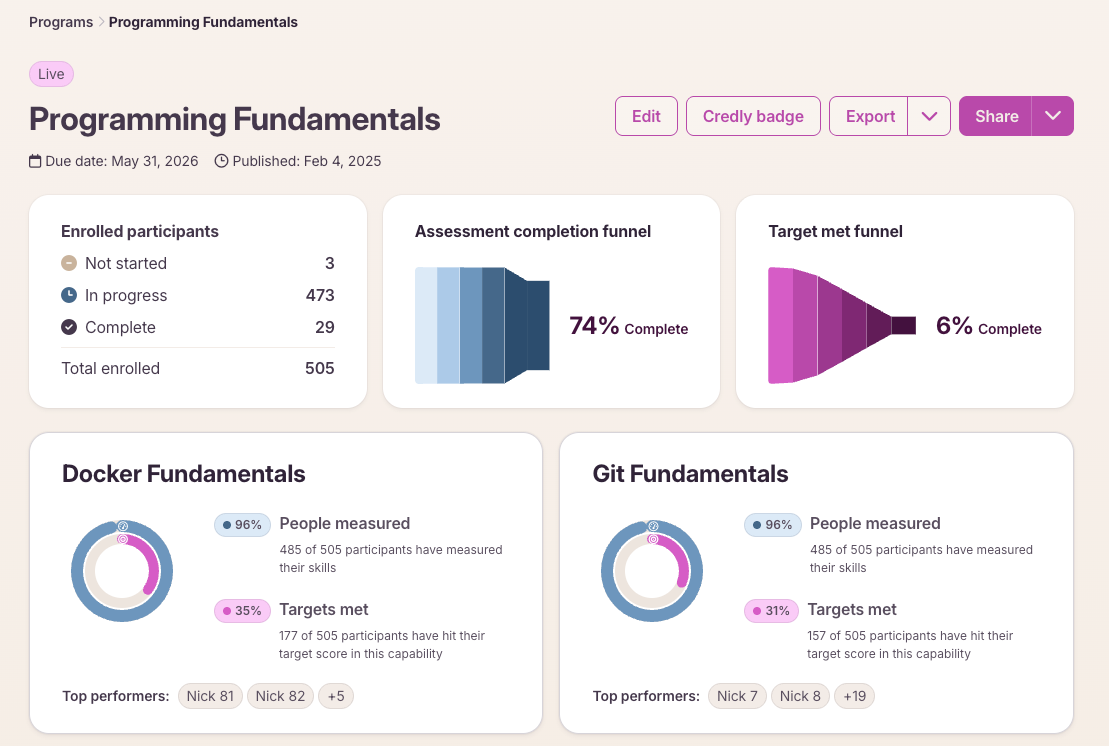Image resolution: width=1109 pixels, height=746 pixels.
Task: Expand the +5 more Docker performers chip
Action: point(336,696)
